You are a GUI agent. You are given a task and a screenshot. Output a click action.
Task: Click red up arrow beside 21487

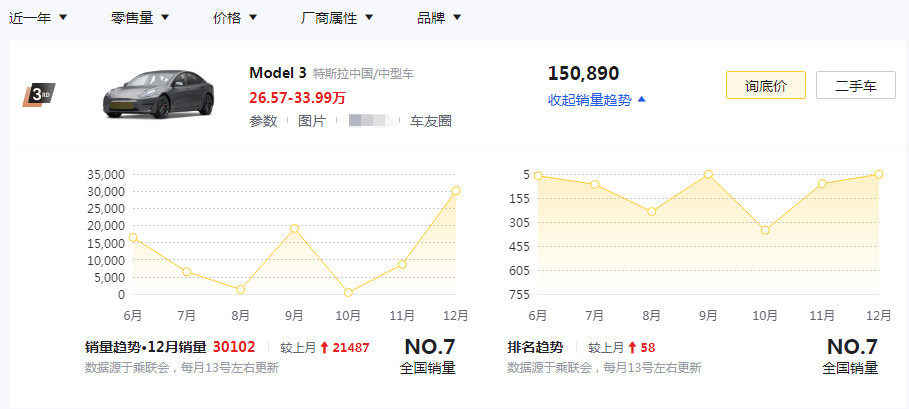coord(324,348)
